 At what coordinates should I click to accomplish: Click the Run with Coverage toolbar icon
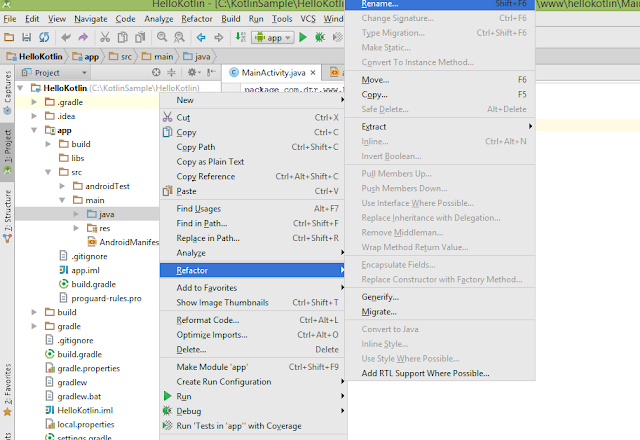tap(338, 38)
